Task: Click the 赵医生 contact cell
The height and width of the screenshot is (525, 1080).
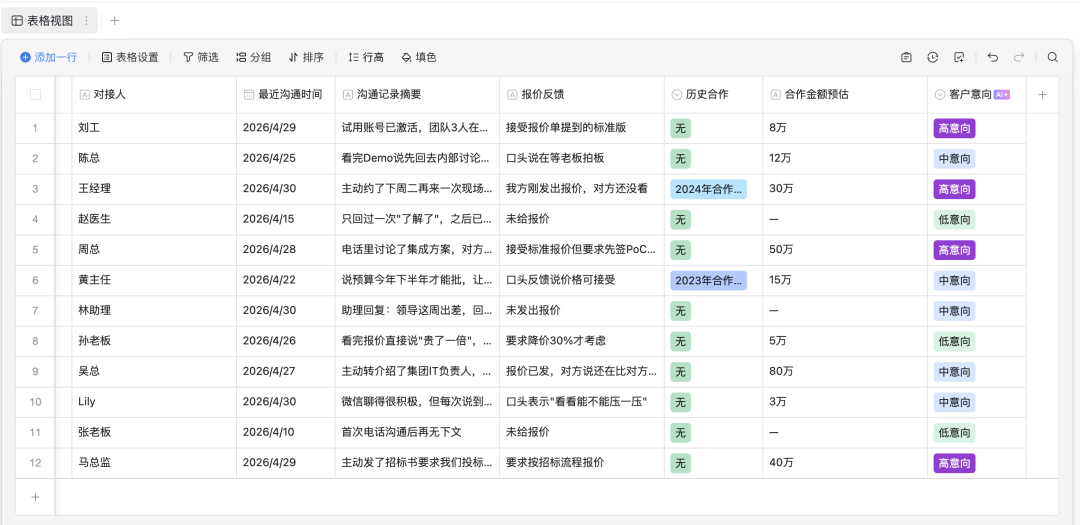Action: pos(154,220)
